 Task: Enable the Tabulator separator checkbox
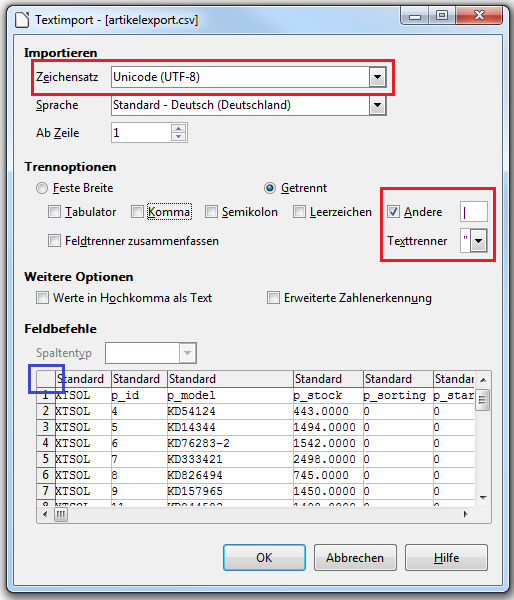[x=54, y=212]
